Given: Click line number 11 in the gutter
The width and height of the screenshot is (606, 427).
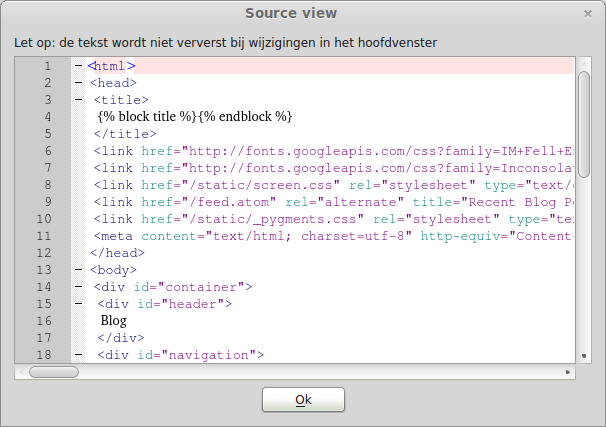Looking at the screenshot, I should pyautogui.click(x=44, y=236).
